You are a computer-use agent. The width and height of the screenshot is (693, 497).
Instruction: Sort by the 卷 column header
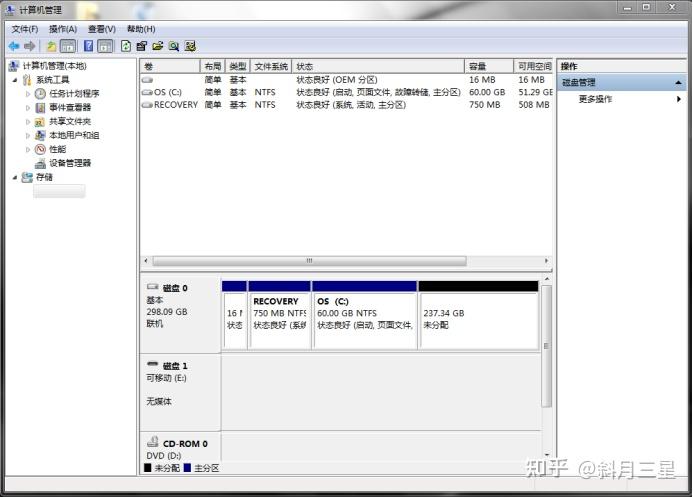click(x=170, y=67)
